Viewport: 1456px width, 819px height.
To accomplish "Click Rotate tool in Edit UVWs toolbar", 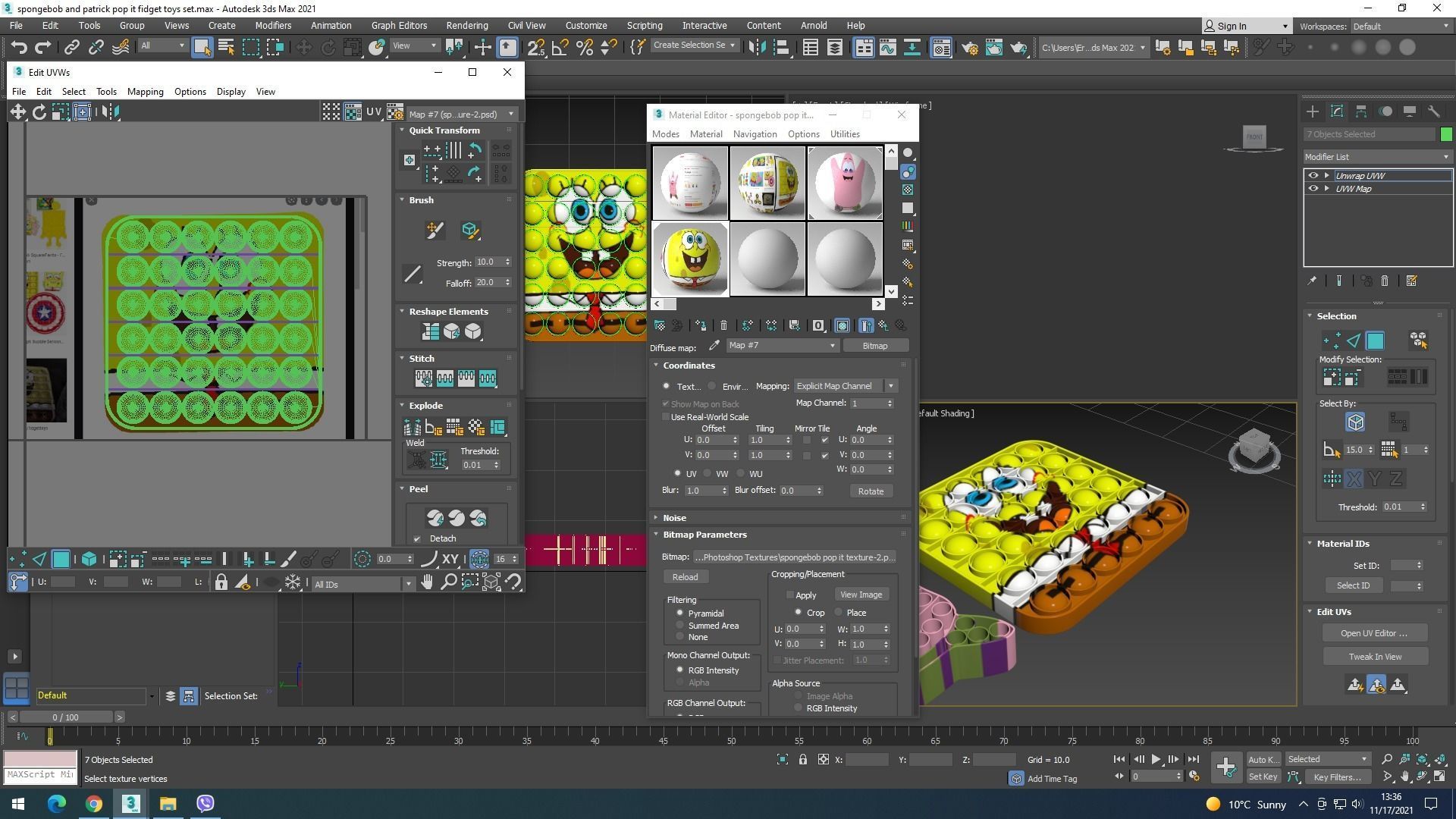I will click(39, 112).
